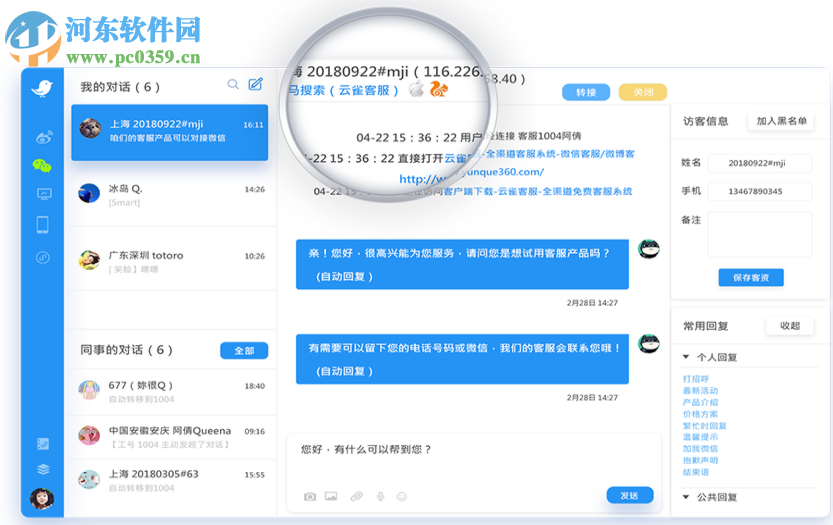Viewport: 833px width, 525px height.
Task: Open the Weibo channel in sidebar
Action: (x=44, y=137)
